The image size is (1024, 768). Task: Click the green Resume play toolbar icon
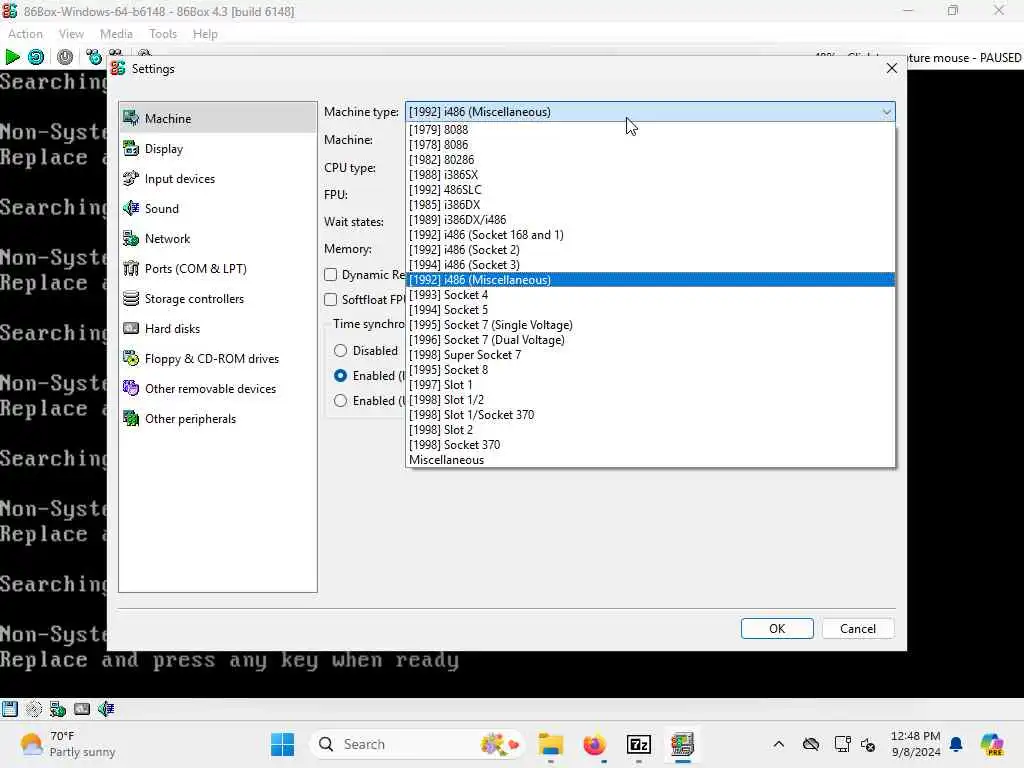12,57
